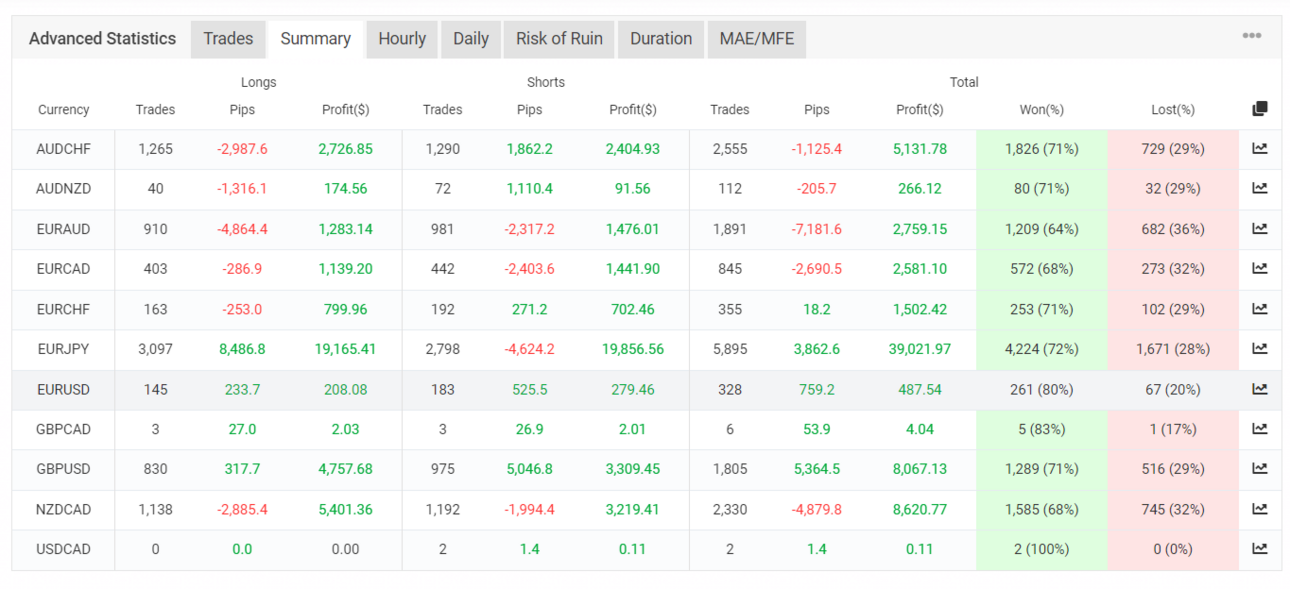Click NZDCAD longs profit 5,401.36
Image resolution: width=1290 pixels, height=589 pixels.
click(345, 509)
